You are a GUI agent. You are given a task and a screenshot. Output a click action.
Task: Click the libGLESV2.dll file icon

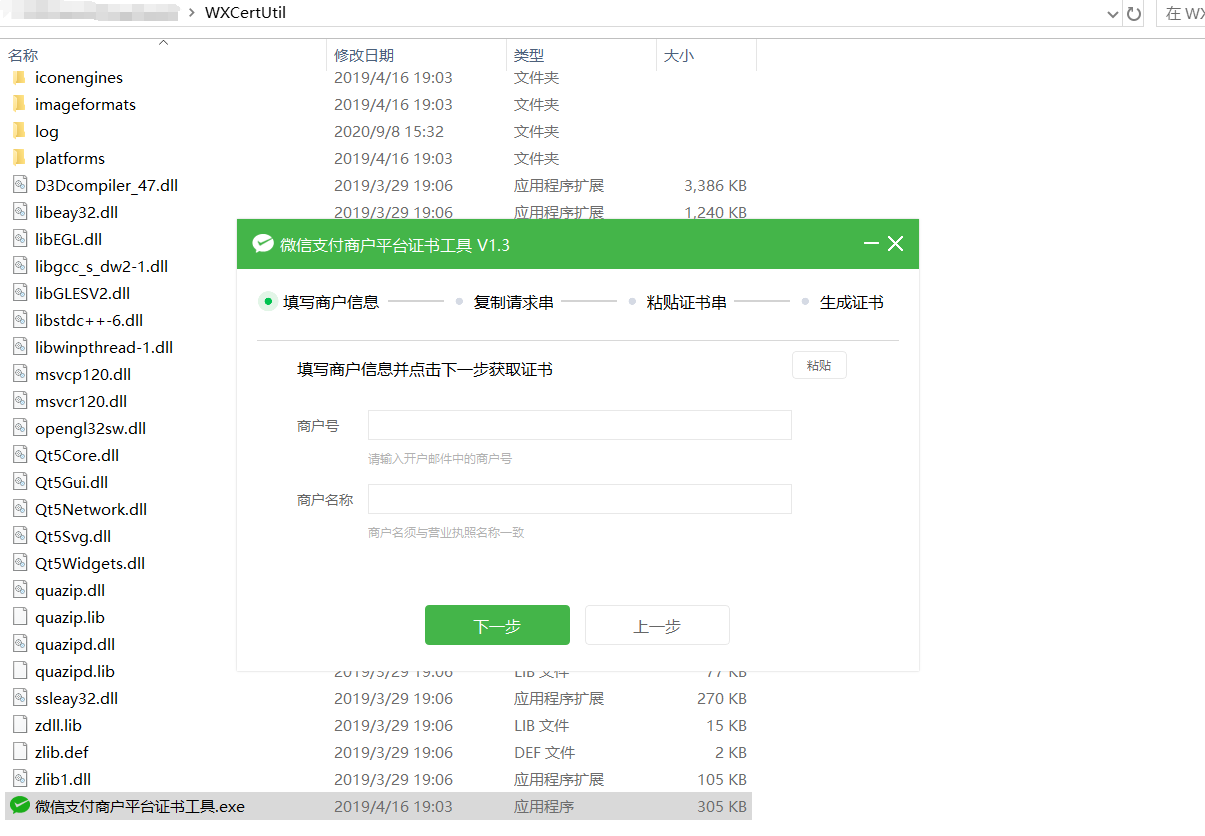[x=20, y=293]
